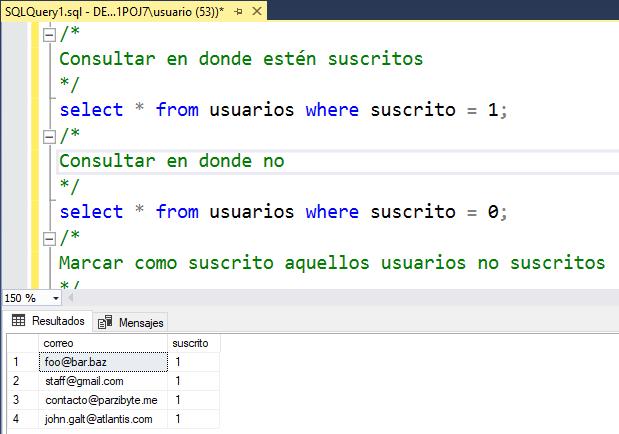Click suscrito value for contacto@parzibyte.me row
This screenshot has width=619, height=434.
pos(193,400)
